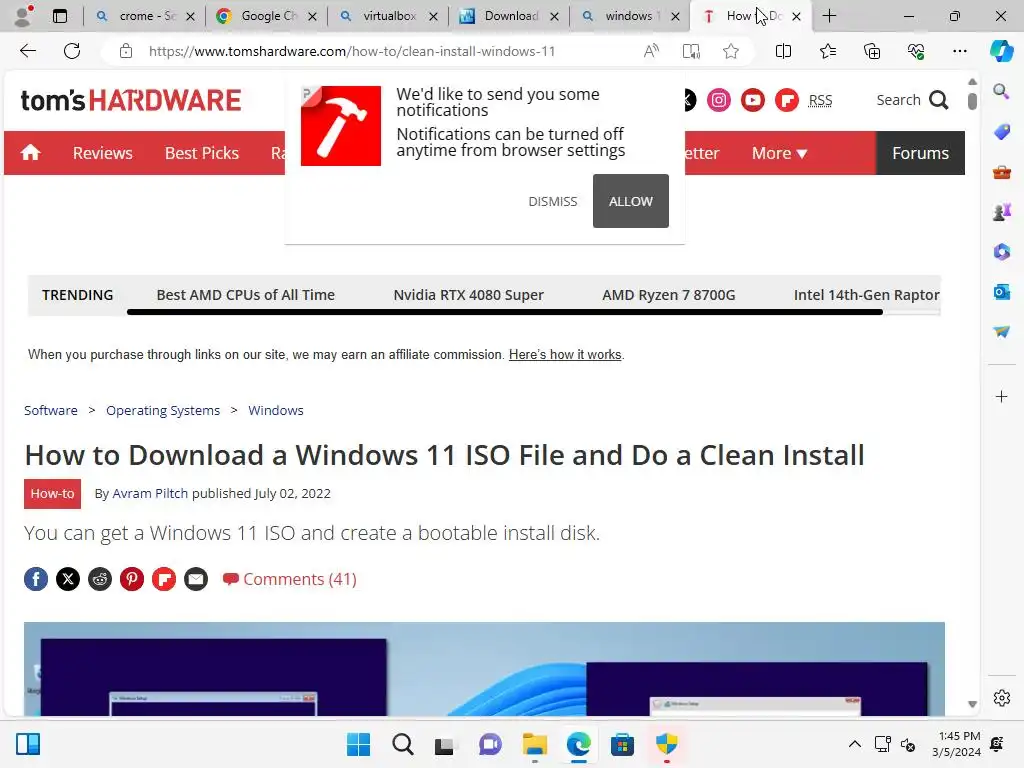Open the Software breadcrumb link
1024x768 pixels.
[51, 410]
